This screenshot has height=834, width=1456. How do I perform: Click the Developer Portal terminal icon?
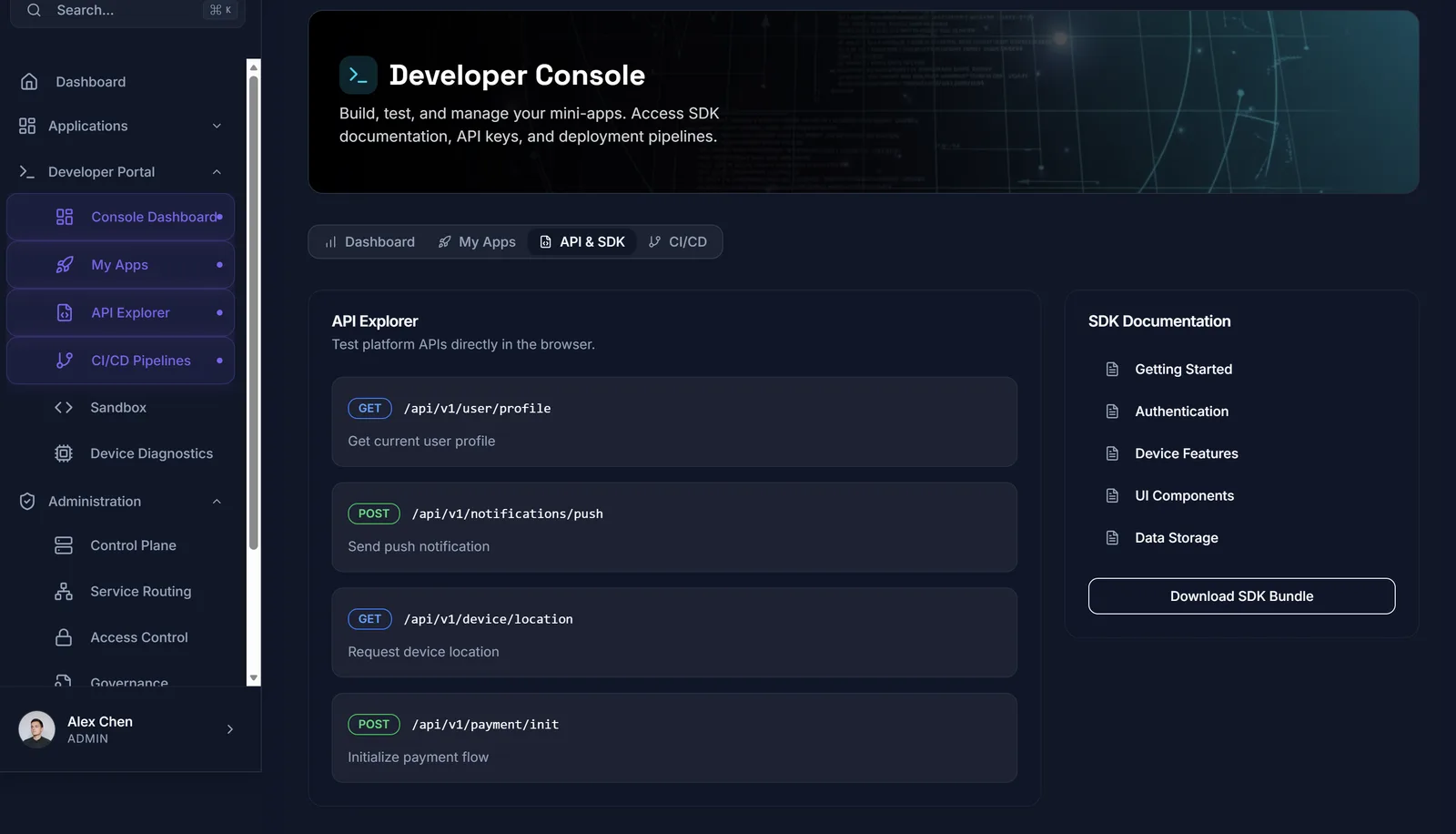27,172
